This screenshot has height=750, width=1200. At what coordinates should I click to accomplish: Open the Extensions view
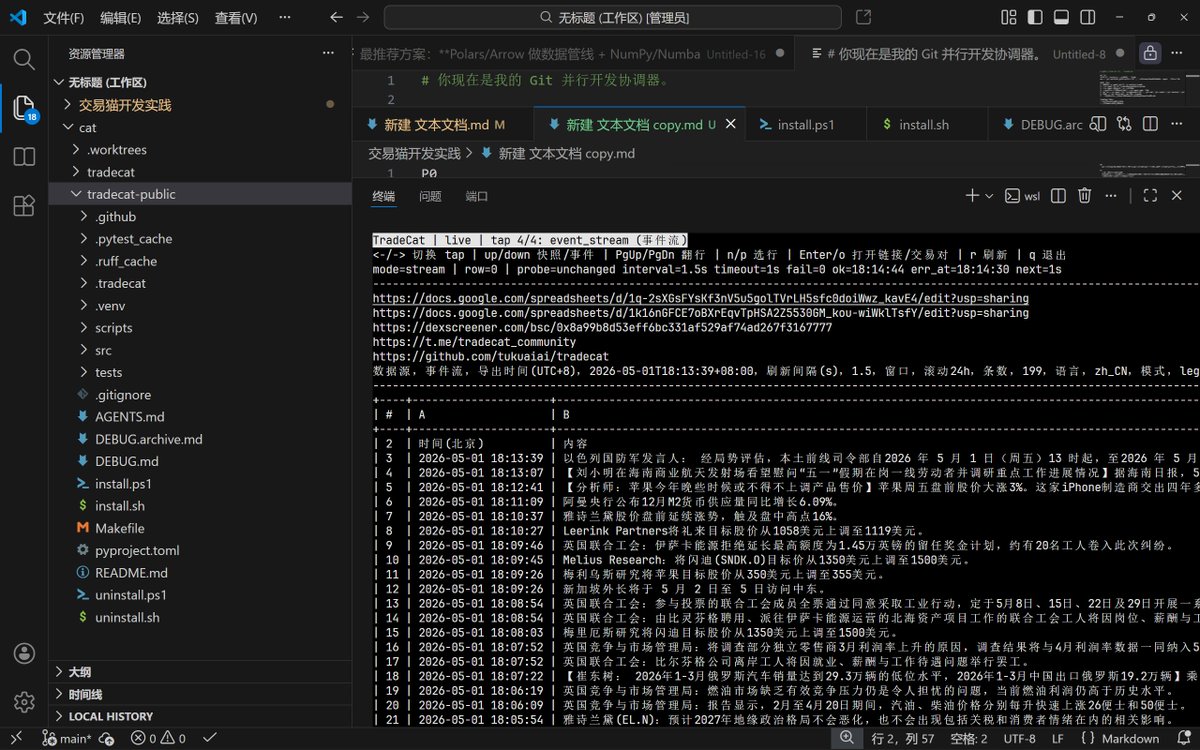24,205
